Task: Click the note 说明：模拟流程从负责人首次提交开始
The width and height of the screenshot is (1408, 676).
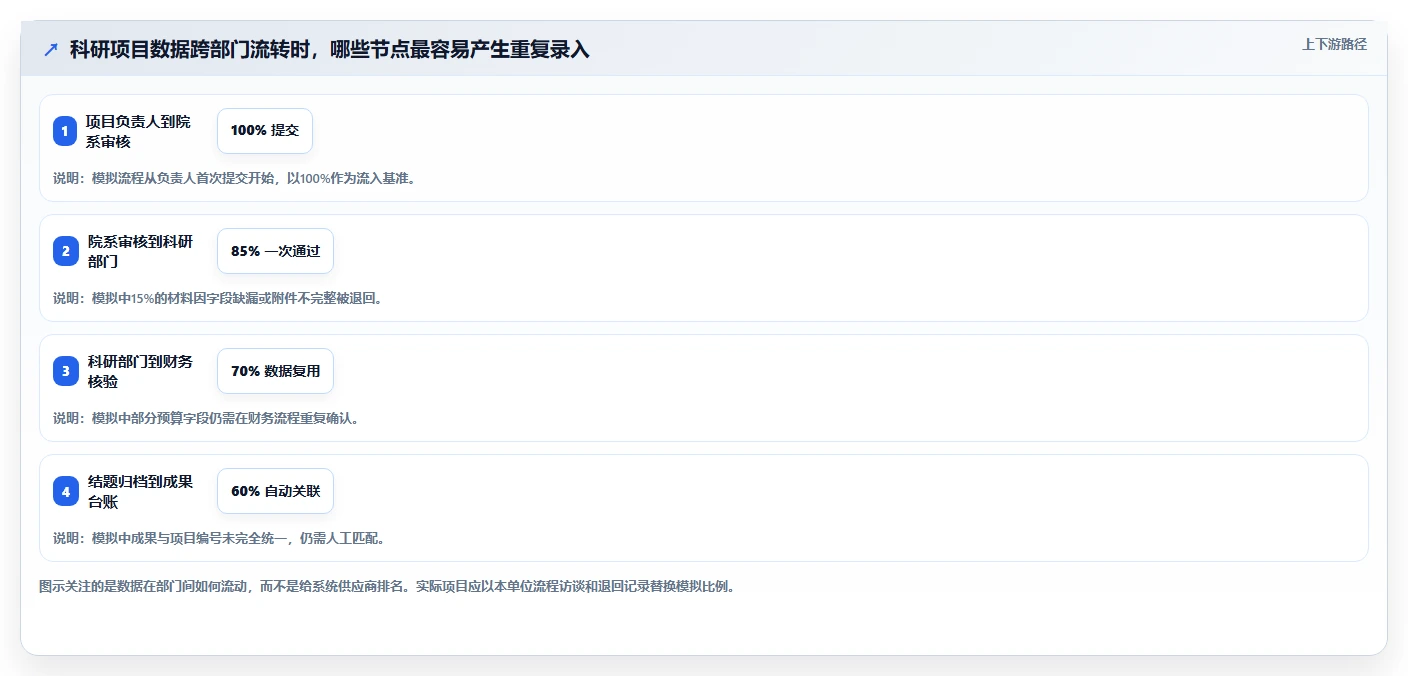Action: pos(234,178)
